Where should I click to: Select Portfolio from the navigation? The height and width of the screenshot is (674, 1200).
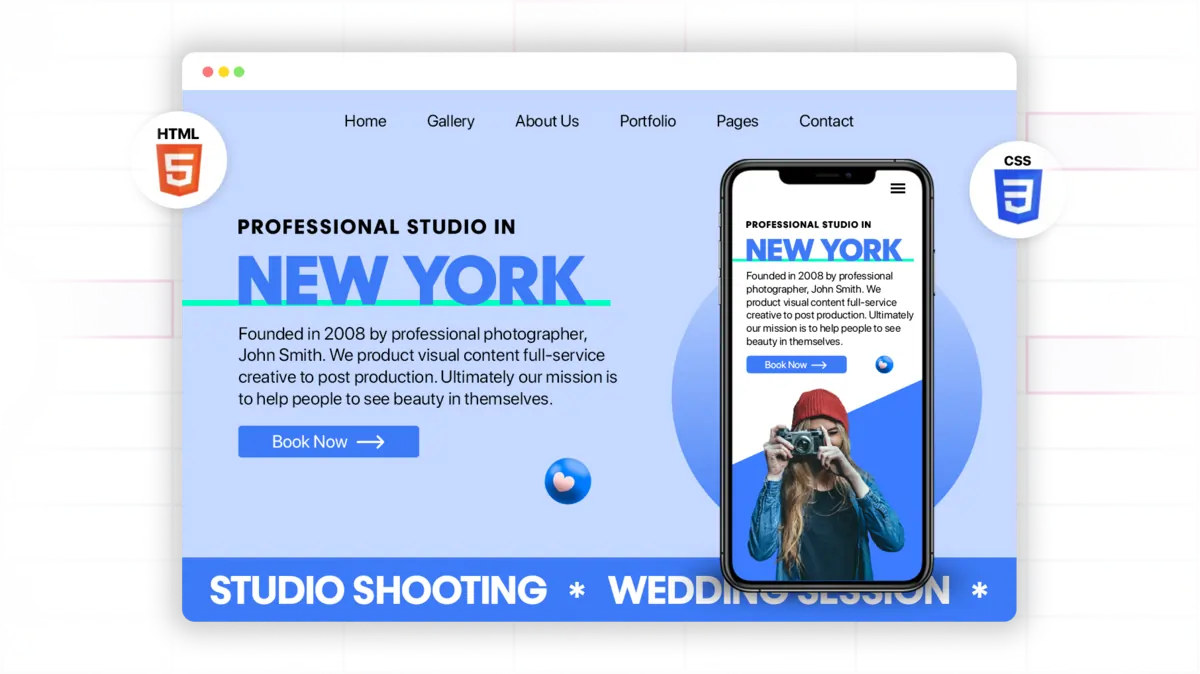tap(647, 121)
